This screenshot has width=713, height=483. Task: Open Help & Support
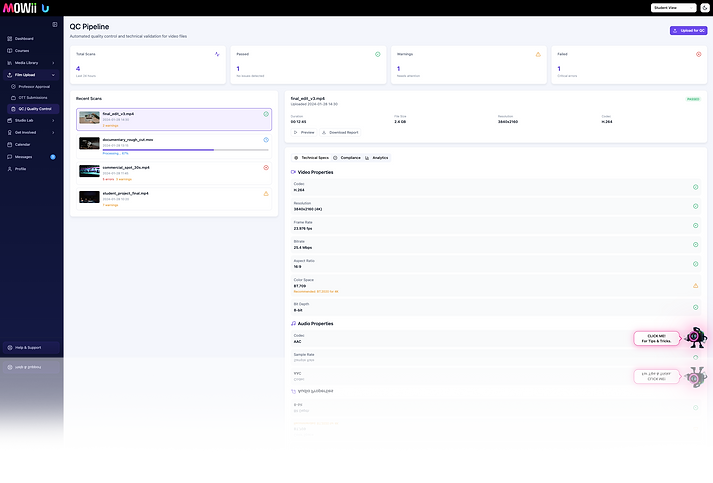(x=31, y=347)
